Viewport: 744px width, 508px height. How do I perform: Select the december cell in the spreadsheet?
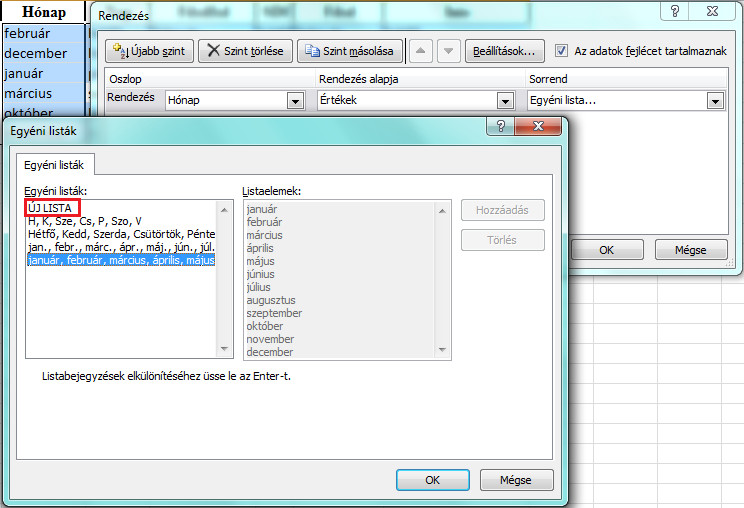[x=44, y=53]
